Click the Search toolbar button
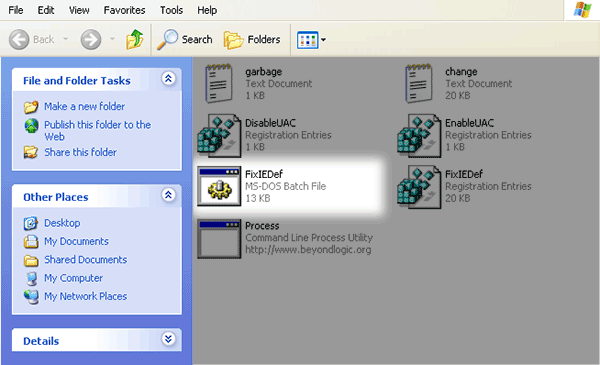 click(x=185, y=39)
